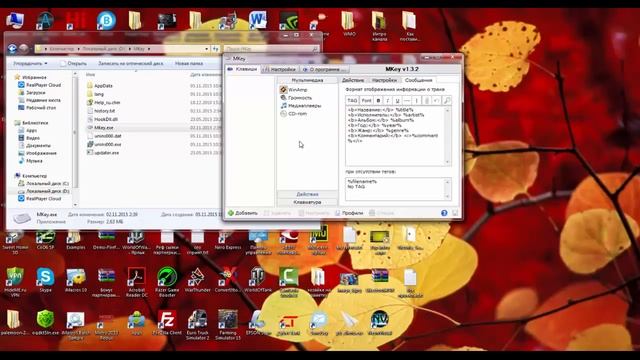The width and height of the screenshot is (640, 360).
Task: Click Открыть in the Explorer toolbar
Action: 73,64
